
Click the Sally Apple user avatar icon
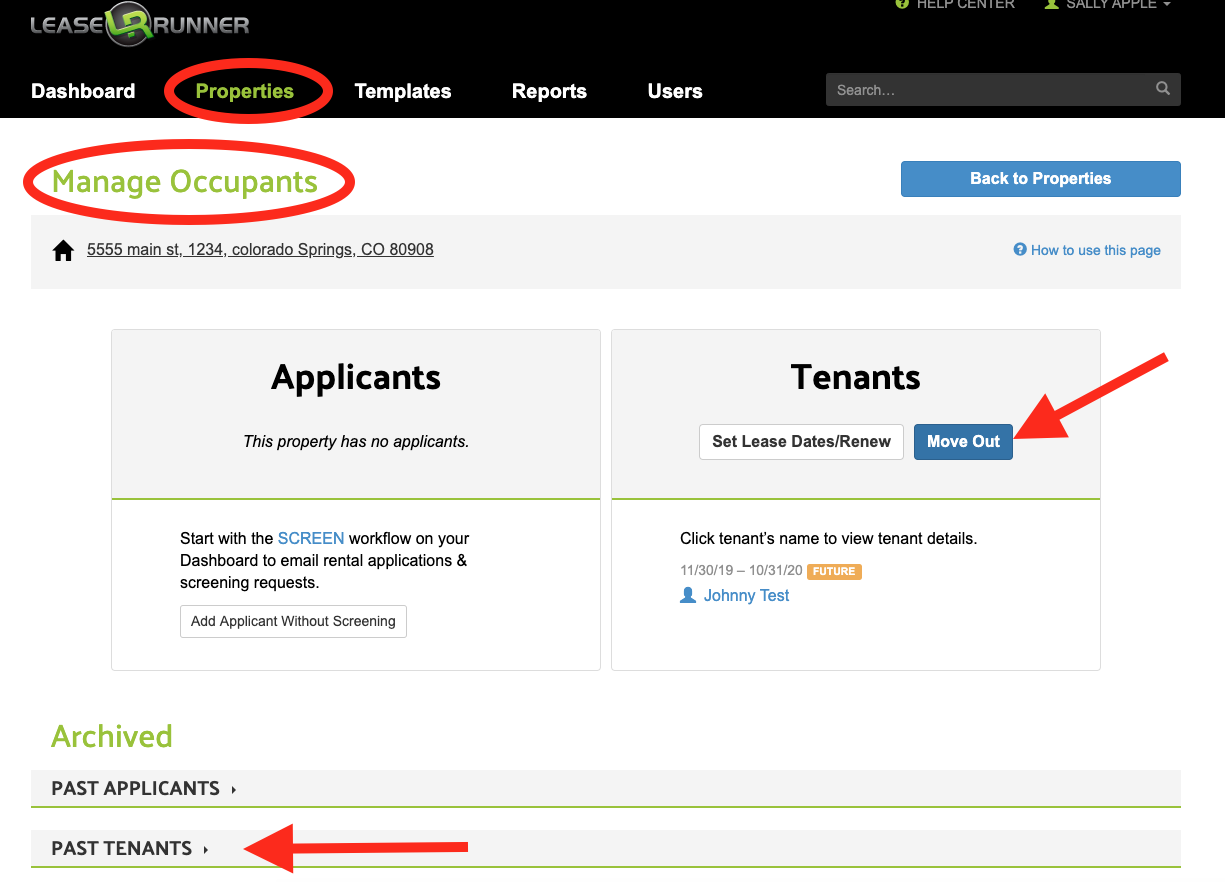pos(1051,5)
